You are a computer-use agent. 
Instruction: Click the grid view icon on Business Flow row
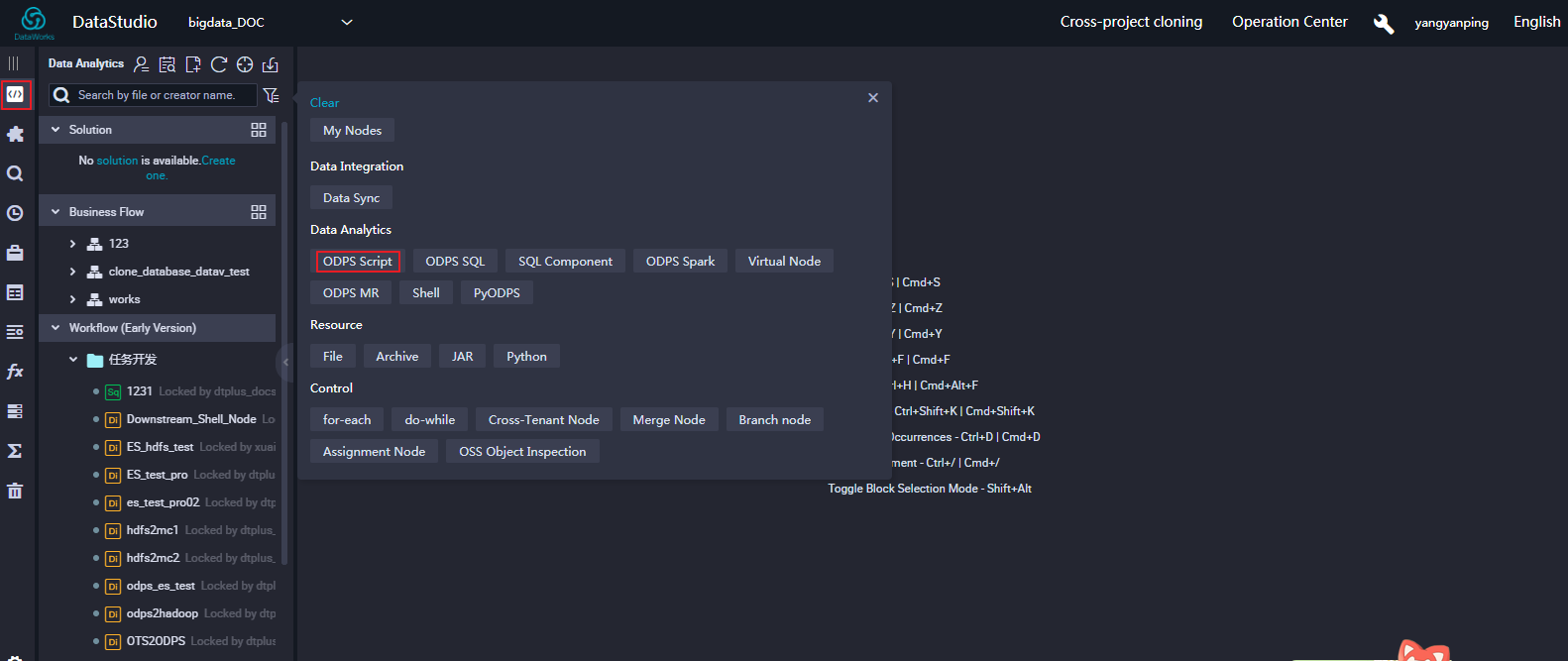pos(259,212)
